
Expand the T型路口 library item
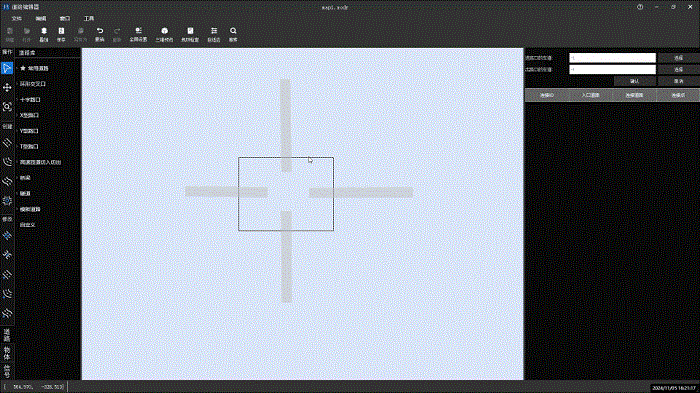[x=29, y=146]
